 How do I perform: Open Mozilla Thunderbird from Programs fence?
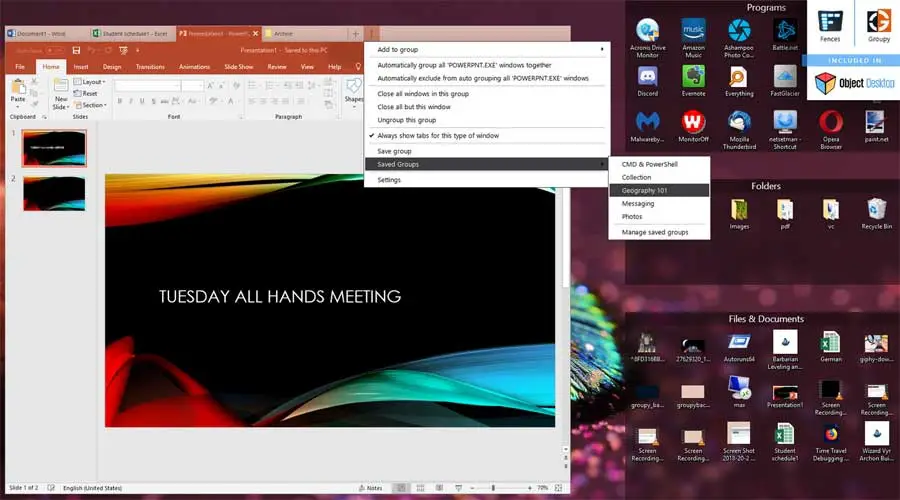pyautogui.click(x=739, y=130)
